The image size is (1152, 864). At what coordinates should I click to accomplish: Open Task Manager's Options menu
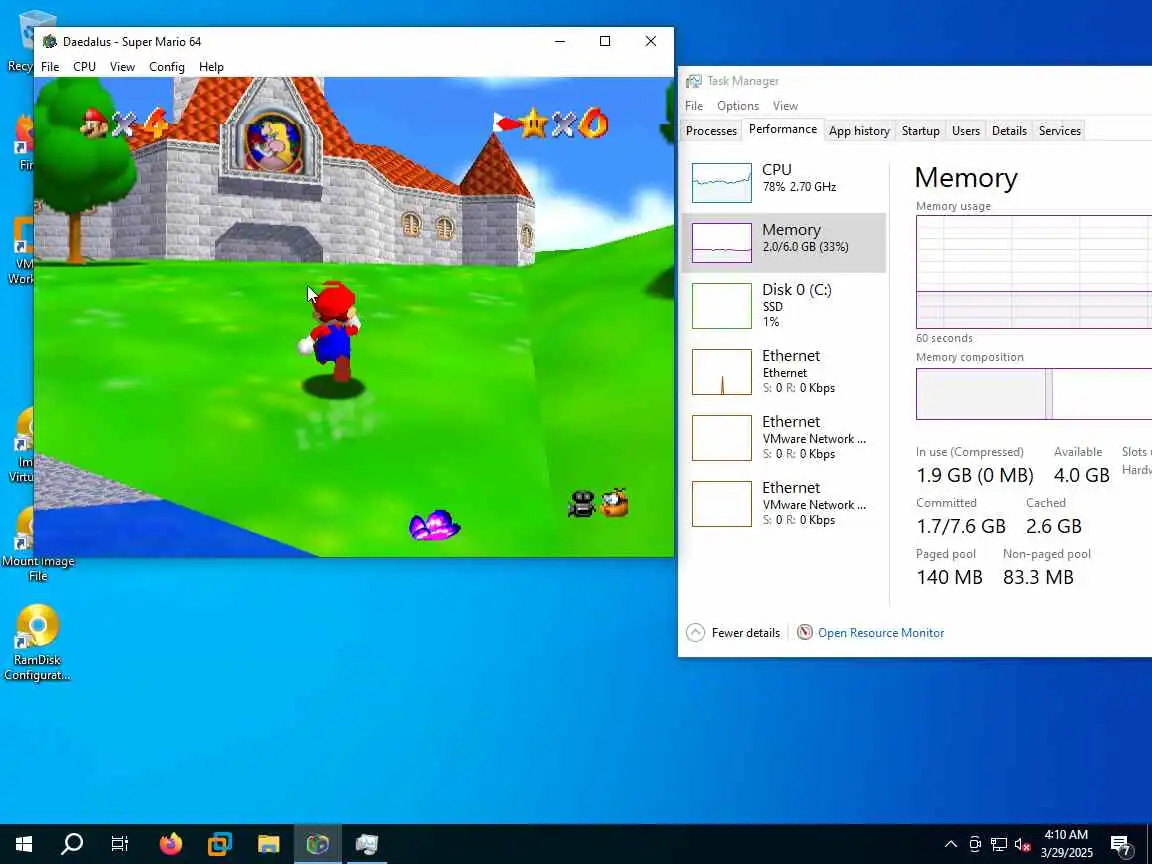tap(738, 106)
